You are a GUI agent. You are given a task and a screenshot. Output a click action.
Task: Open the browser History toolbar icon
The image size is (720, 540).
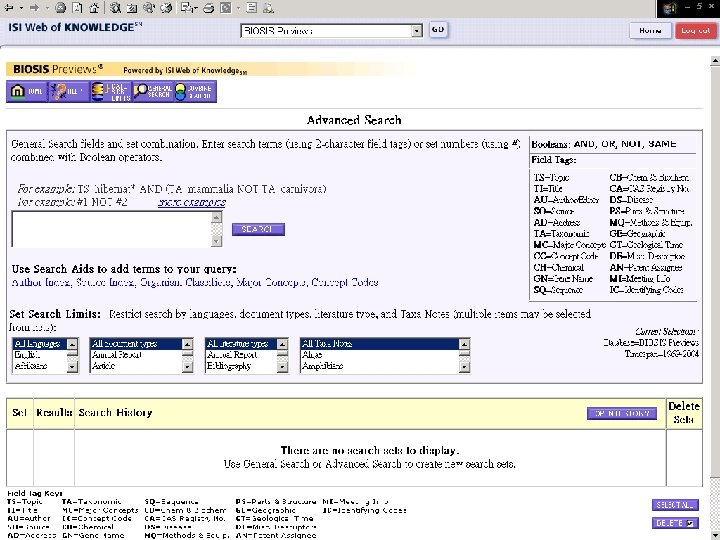166,7
